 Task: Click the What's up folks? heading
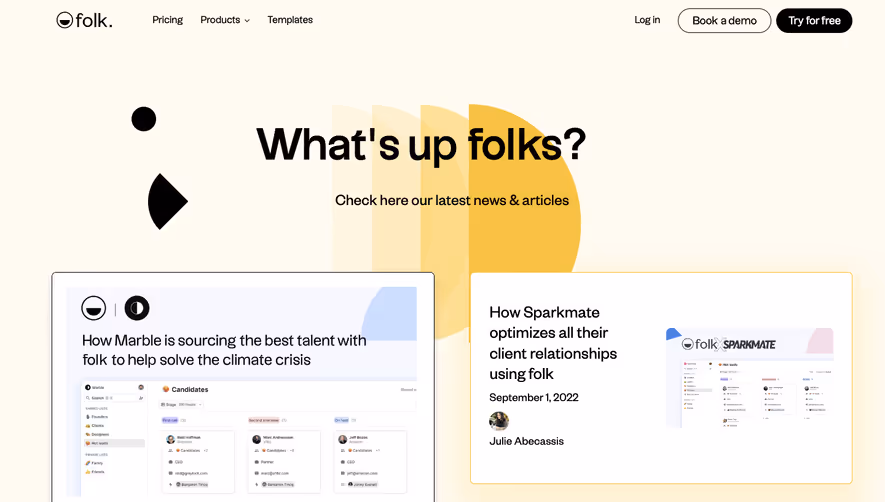421,145
